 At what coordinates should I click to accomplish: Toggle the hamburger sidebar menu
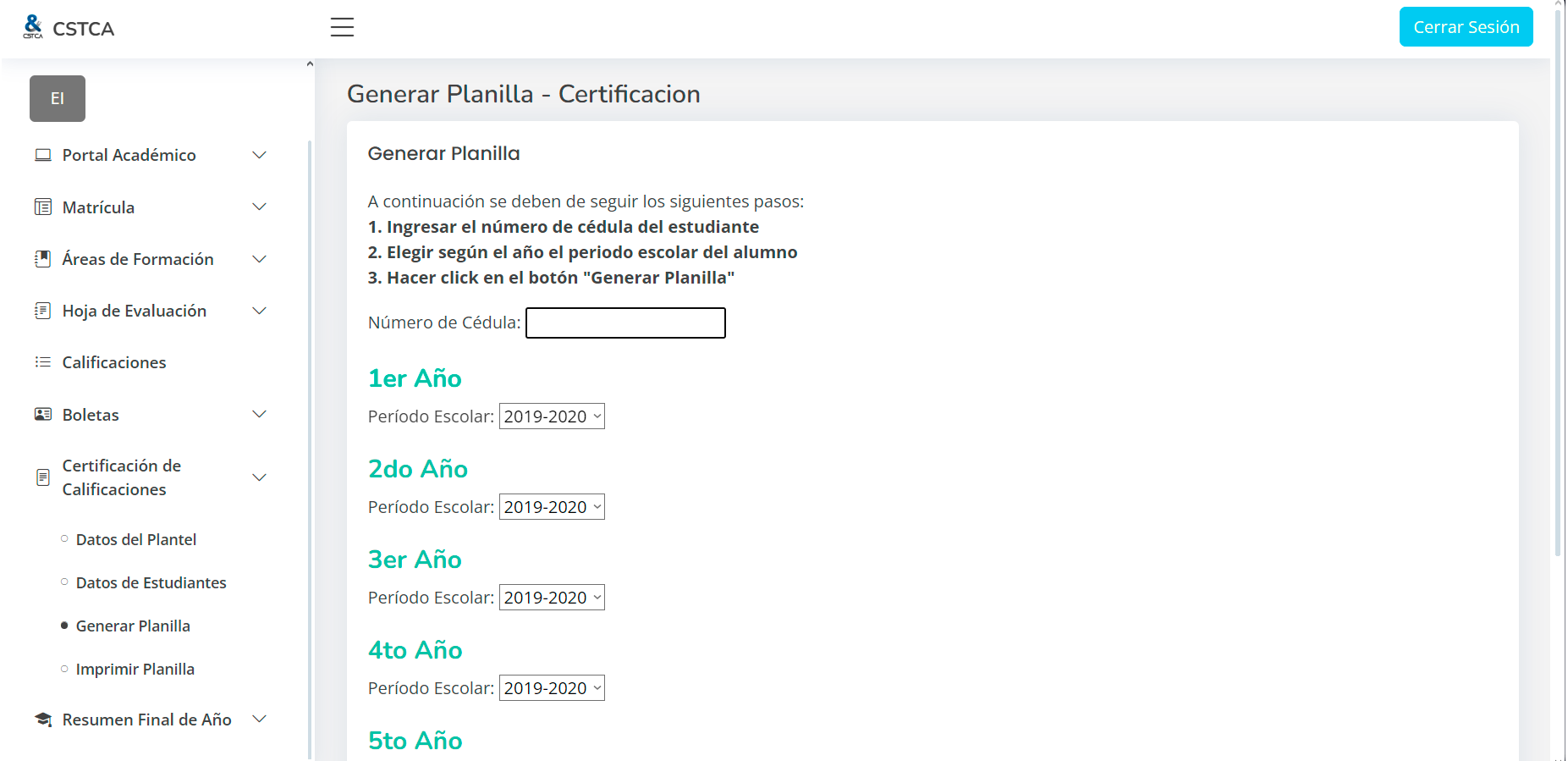click(342, 27)
